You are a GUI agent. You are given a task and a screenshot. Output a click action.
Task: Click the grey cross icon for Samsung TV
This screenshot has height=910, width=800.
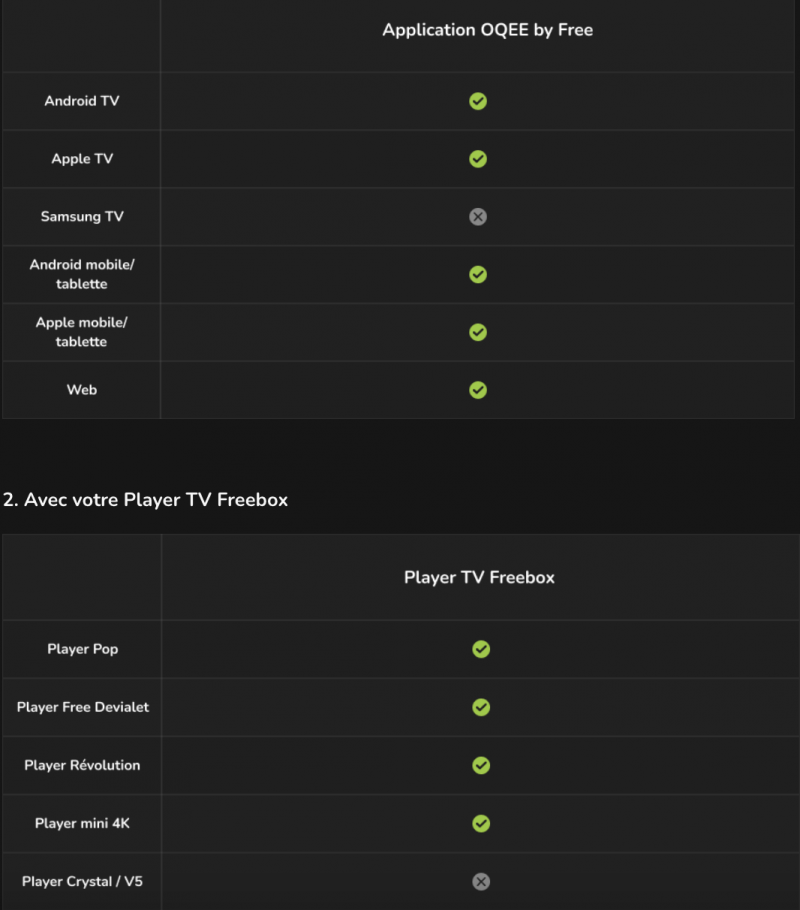(478, 217)
